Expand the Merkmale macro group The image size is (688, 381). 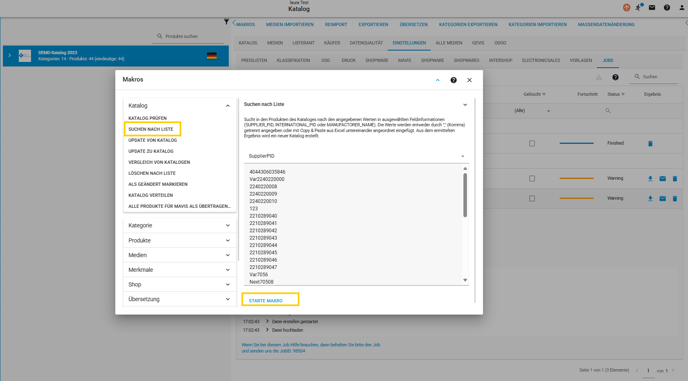[227, 270]
